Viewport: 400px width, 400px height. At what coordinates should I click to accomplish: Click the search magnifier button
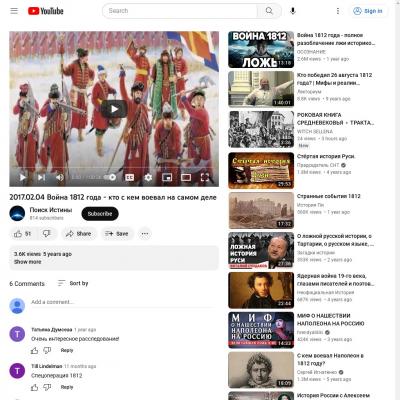click(269, 11)
